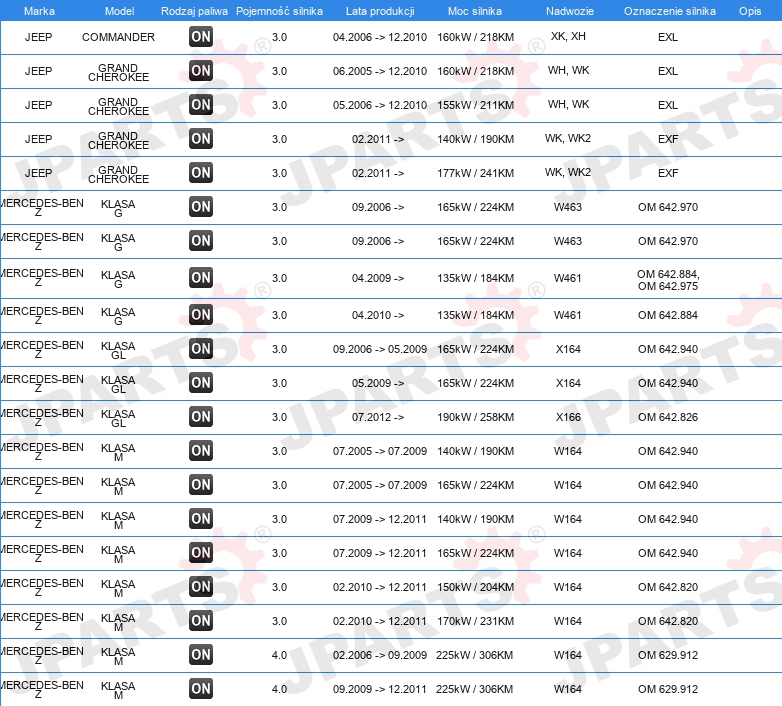Click the Oznaczenie silnika column header
This screenshot has width=782, height=706.
click(670, 11)
